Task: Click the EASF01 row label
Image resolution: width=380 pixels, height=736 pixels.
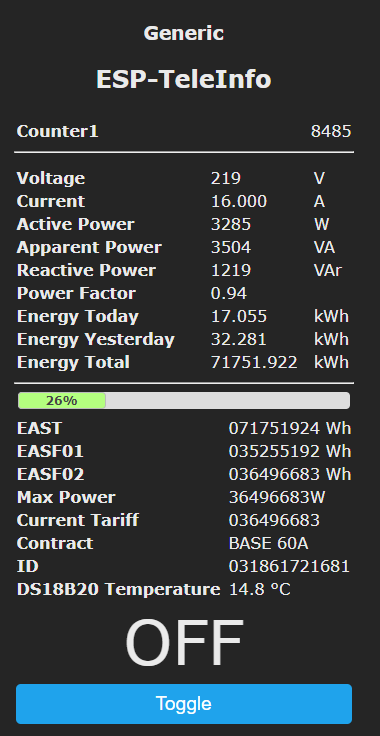Action: [50, 452]
